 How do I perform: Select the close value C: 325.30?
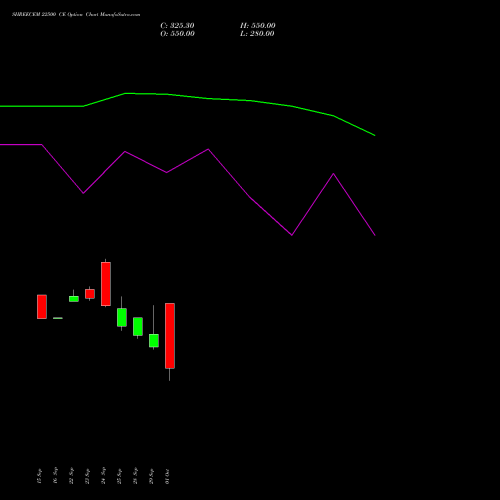tap(177, 26)
